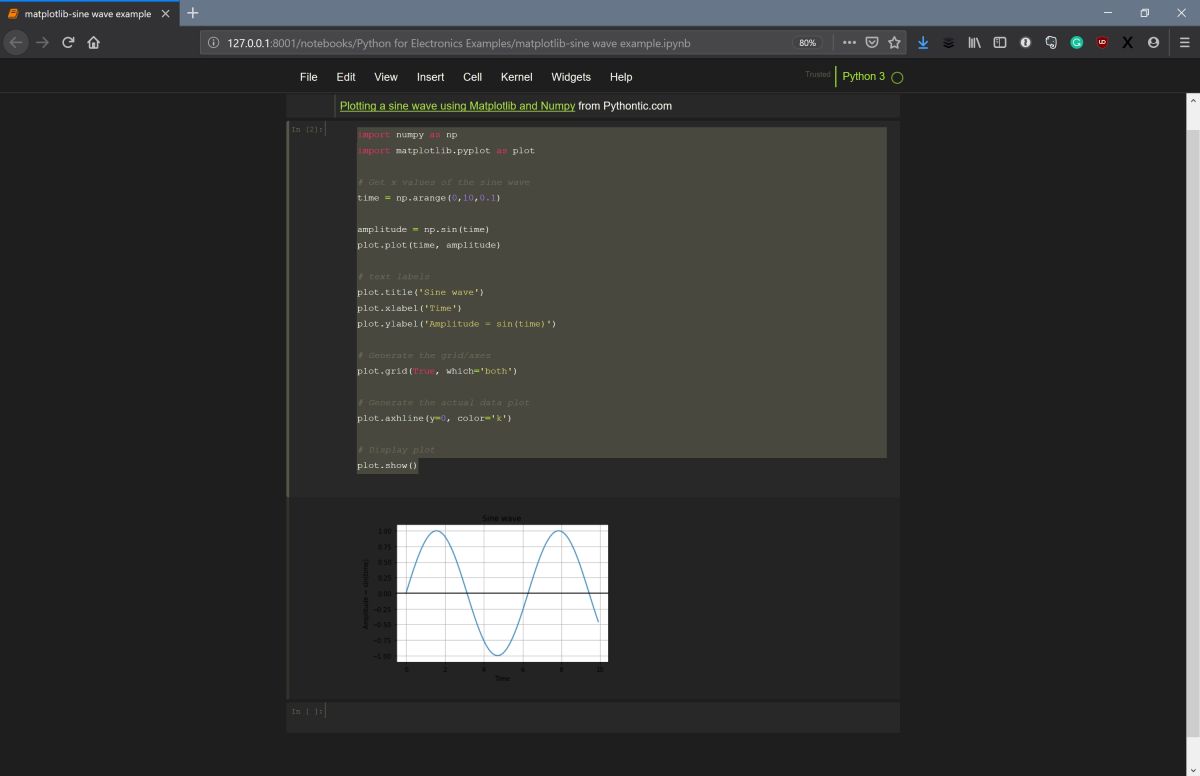Screen dimensions: 1200x776
Task: Click the black X extension icon
Action: 1128,43
